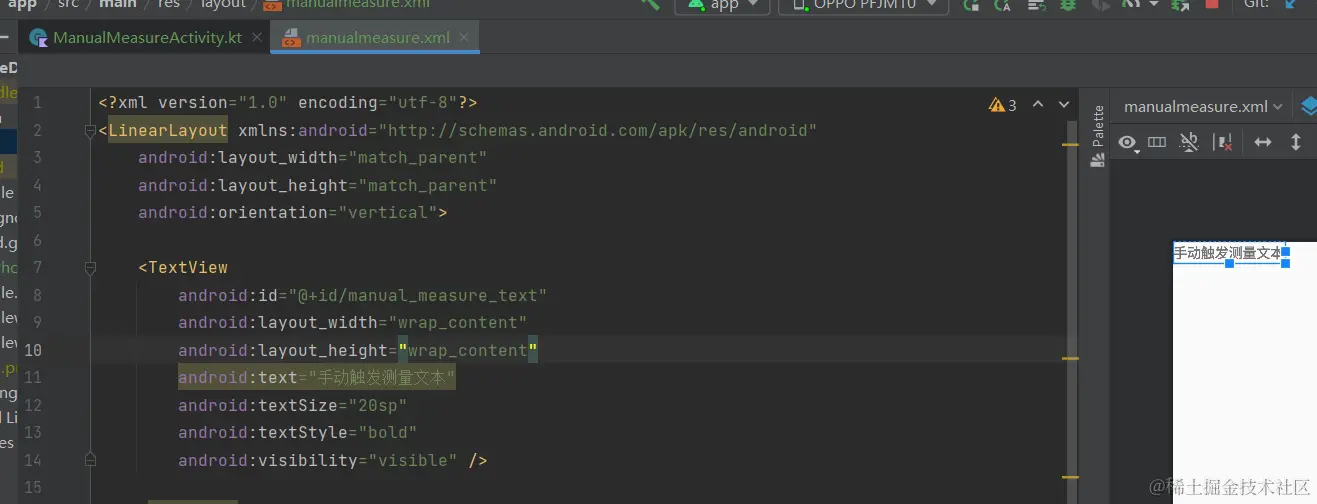
Task: Click line number 5 in the gutter
Action: (37, 213)
